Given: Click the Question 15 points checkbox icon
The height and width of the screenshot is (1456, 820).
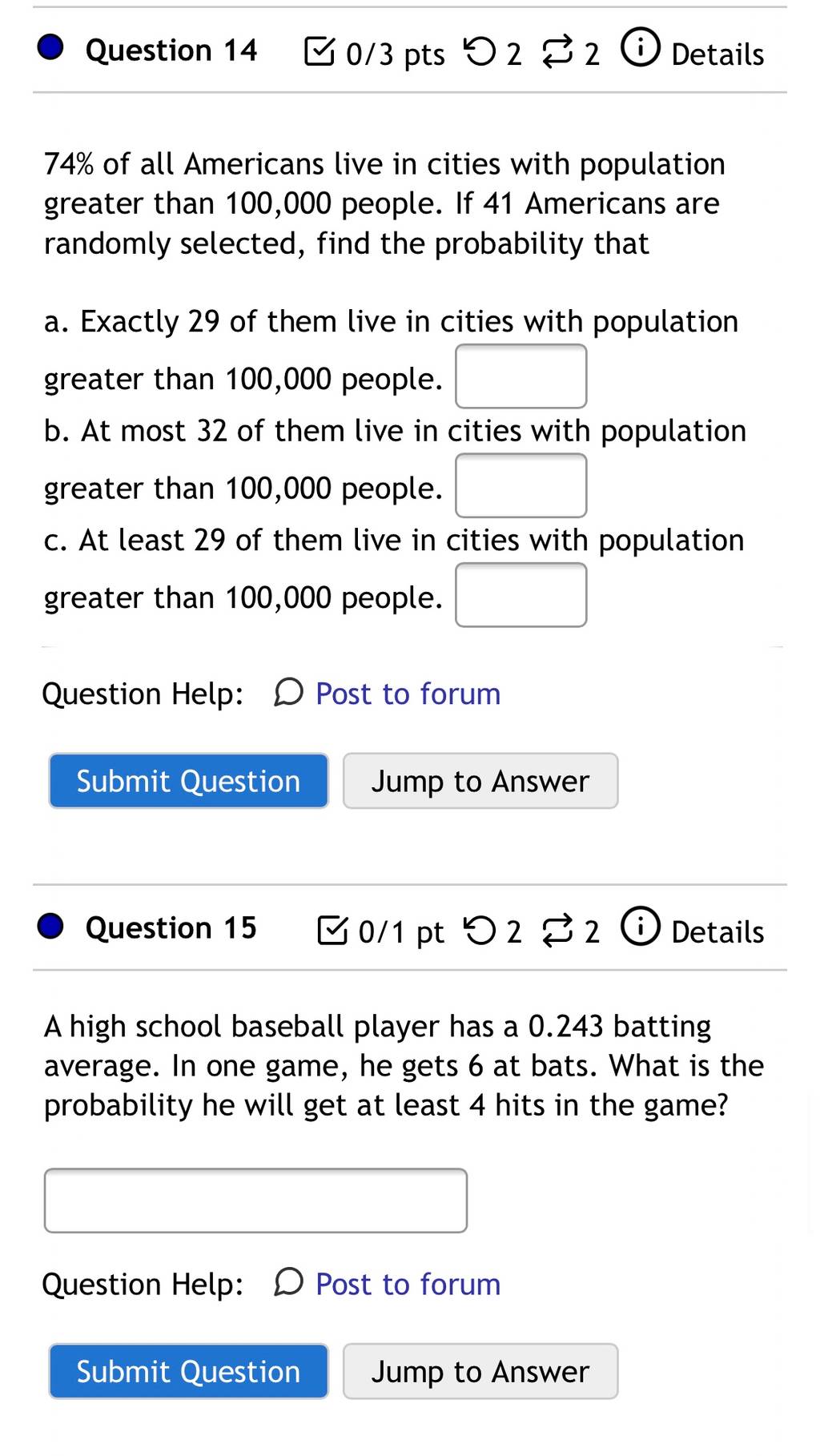Looking at the screenshot, I should [x=332, y=930].
